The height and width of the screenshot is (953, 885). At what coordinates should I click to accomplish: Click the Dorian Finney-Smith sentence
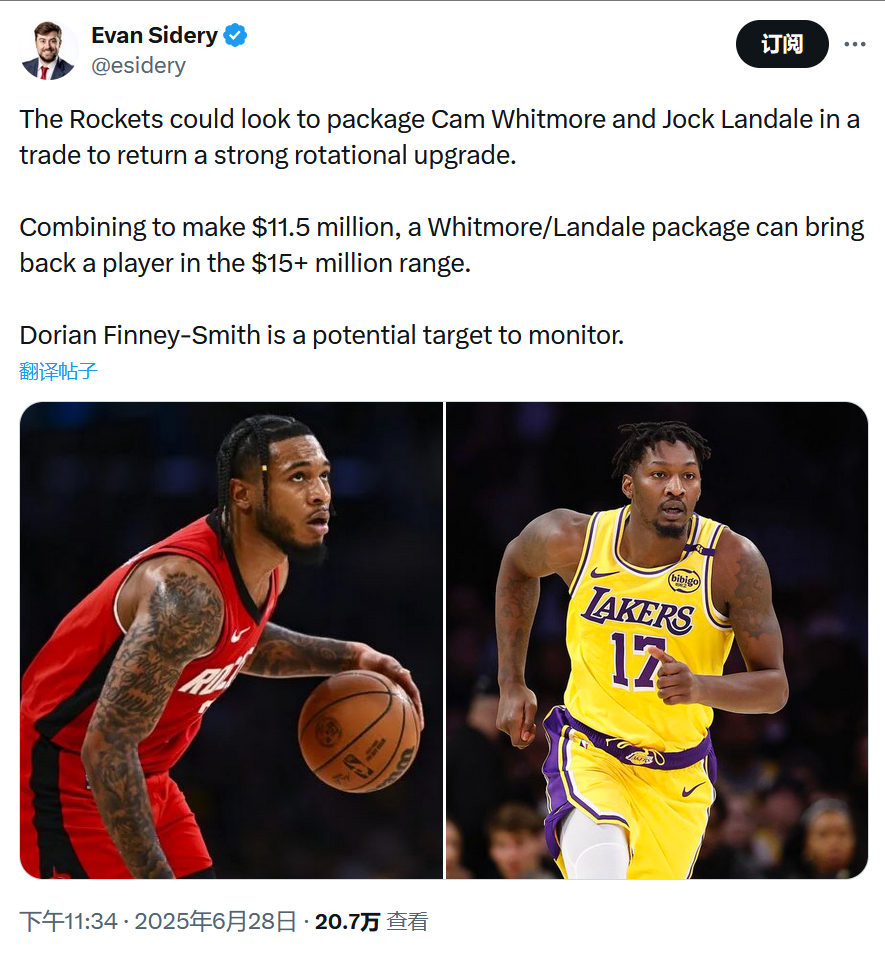pos(322,335)
